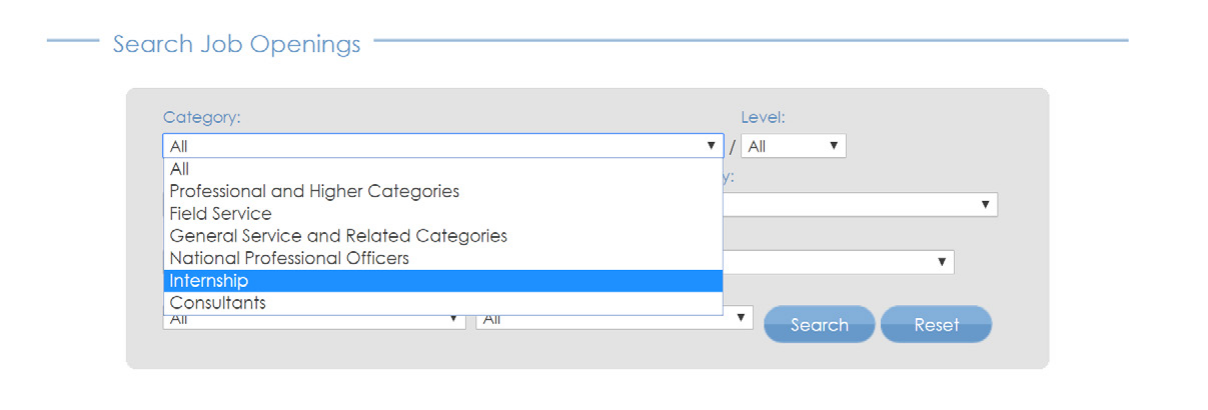Click the Level dropdown arrow
Screen dimensions: 1208x410
click(x=833, y=146)
